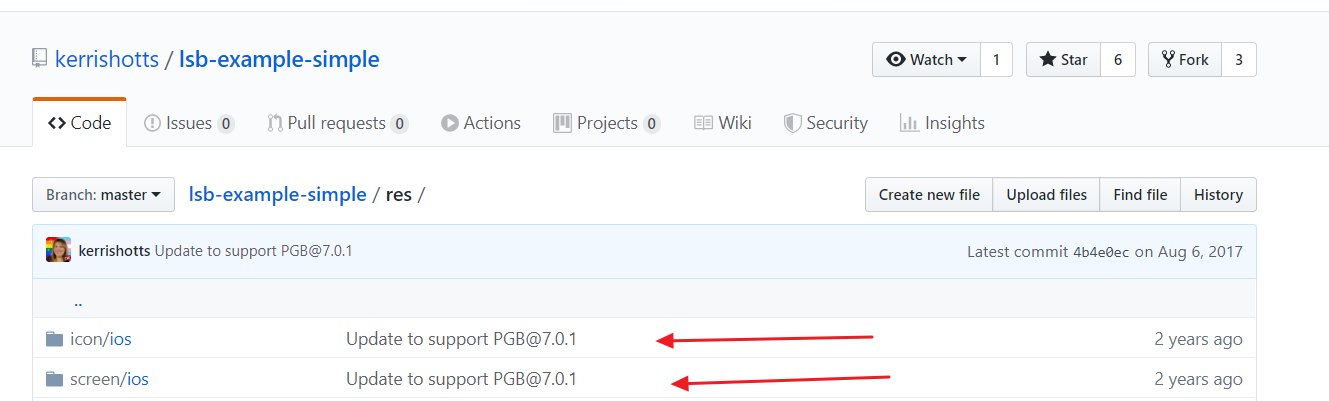This screenshot has height=401, width=1329.
Task: Click the icon/ios folder icon
Action: click(55, 339)
